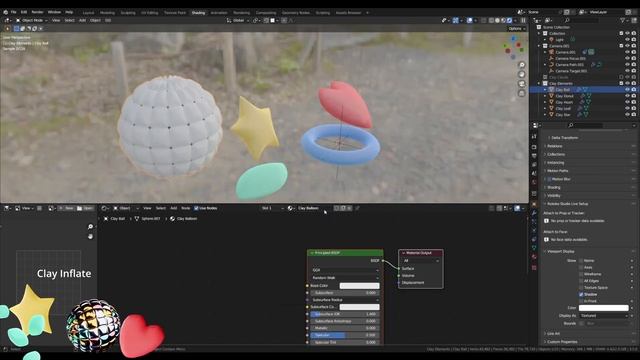Click the Clay Ball breadcrumb in node editor
Screen dimensions: 640x360
(x=114, y=219)
